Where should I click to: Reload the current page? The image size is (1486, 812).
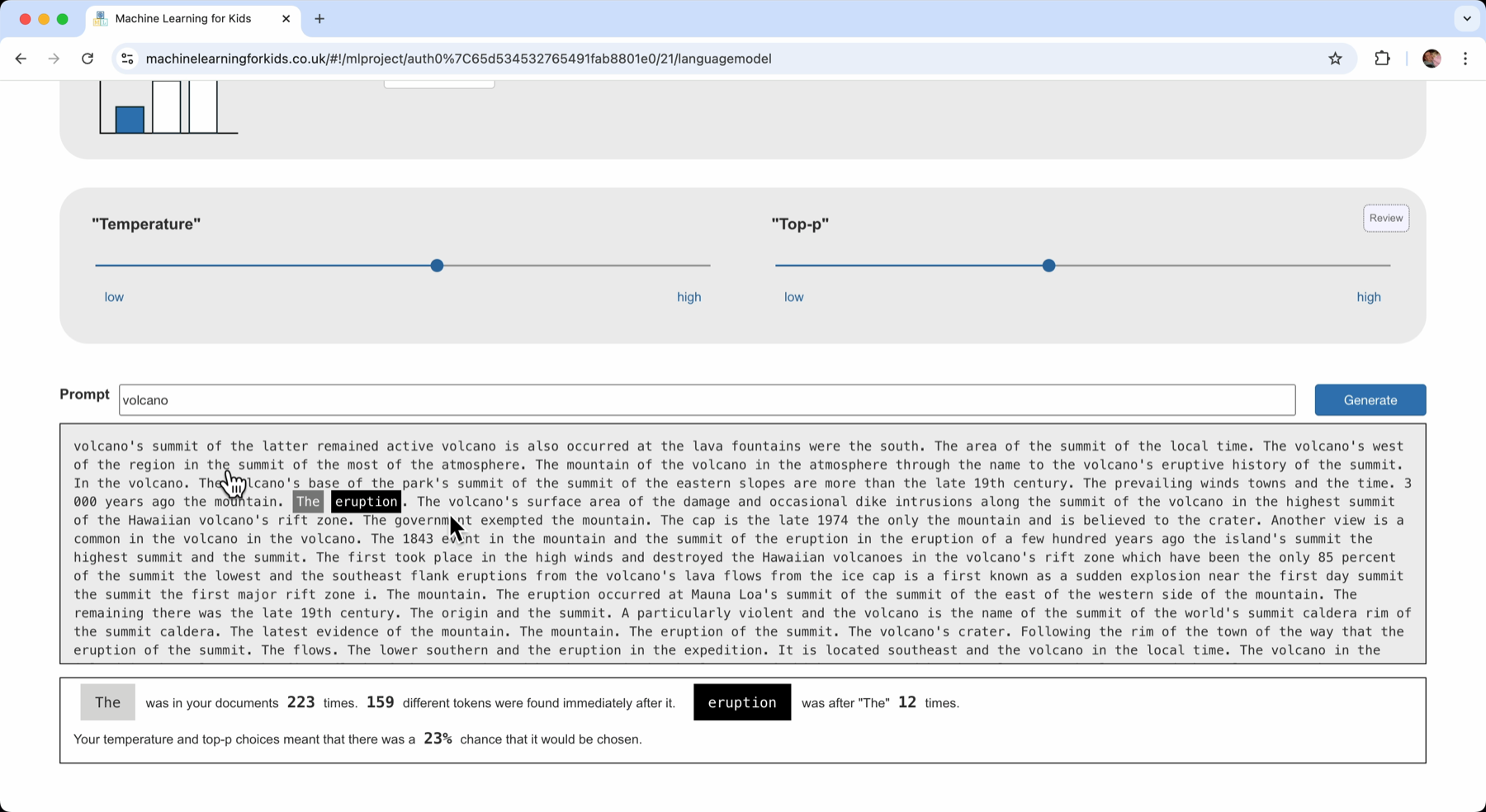[88, 59]
